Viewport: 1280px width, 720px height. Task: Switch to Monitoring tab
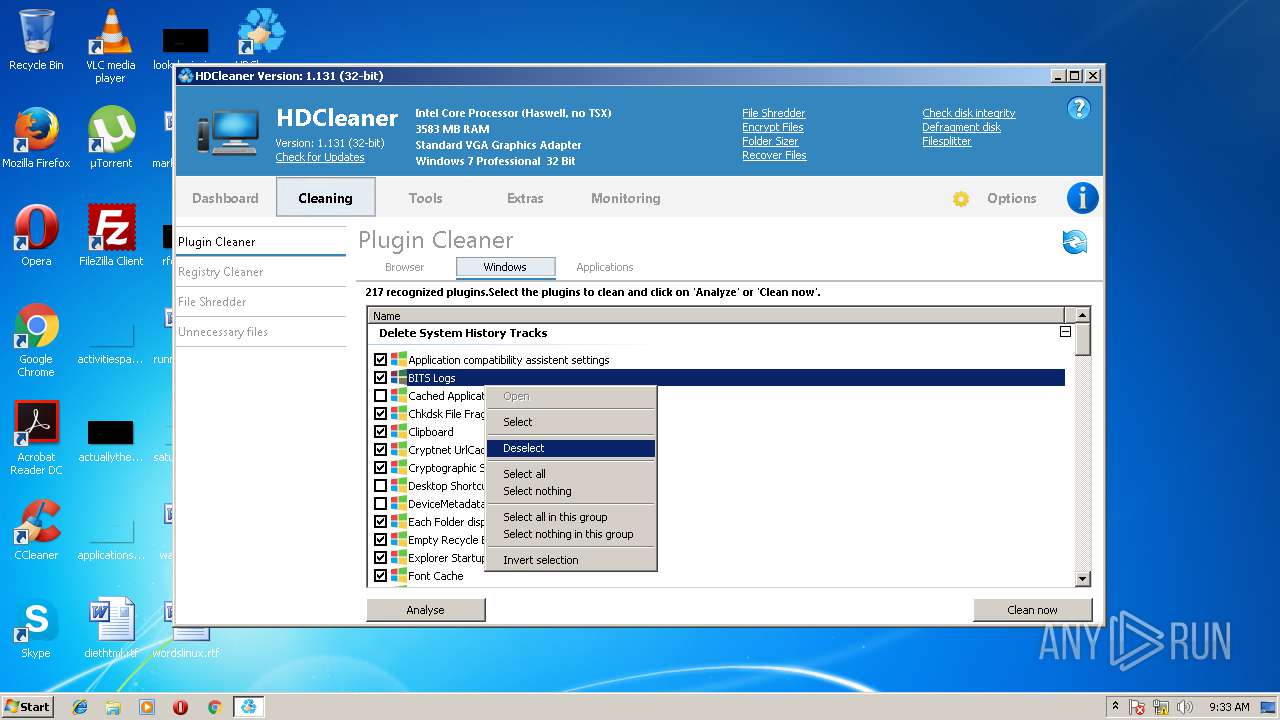[625, 198]
